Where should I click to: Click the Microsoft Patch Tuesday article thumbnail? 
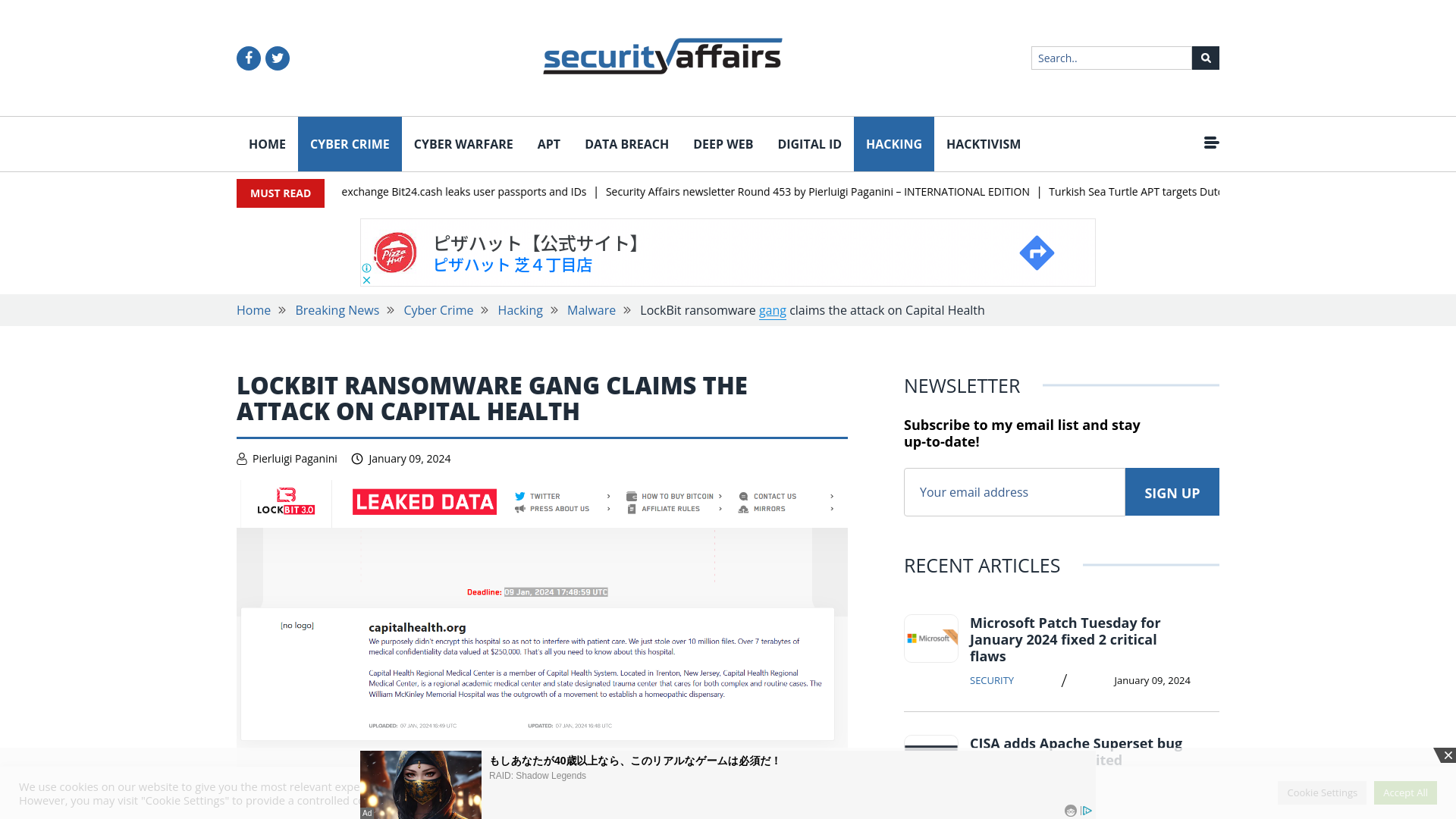point(931,638)
